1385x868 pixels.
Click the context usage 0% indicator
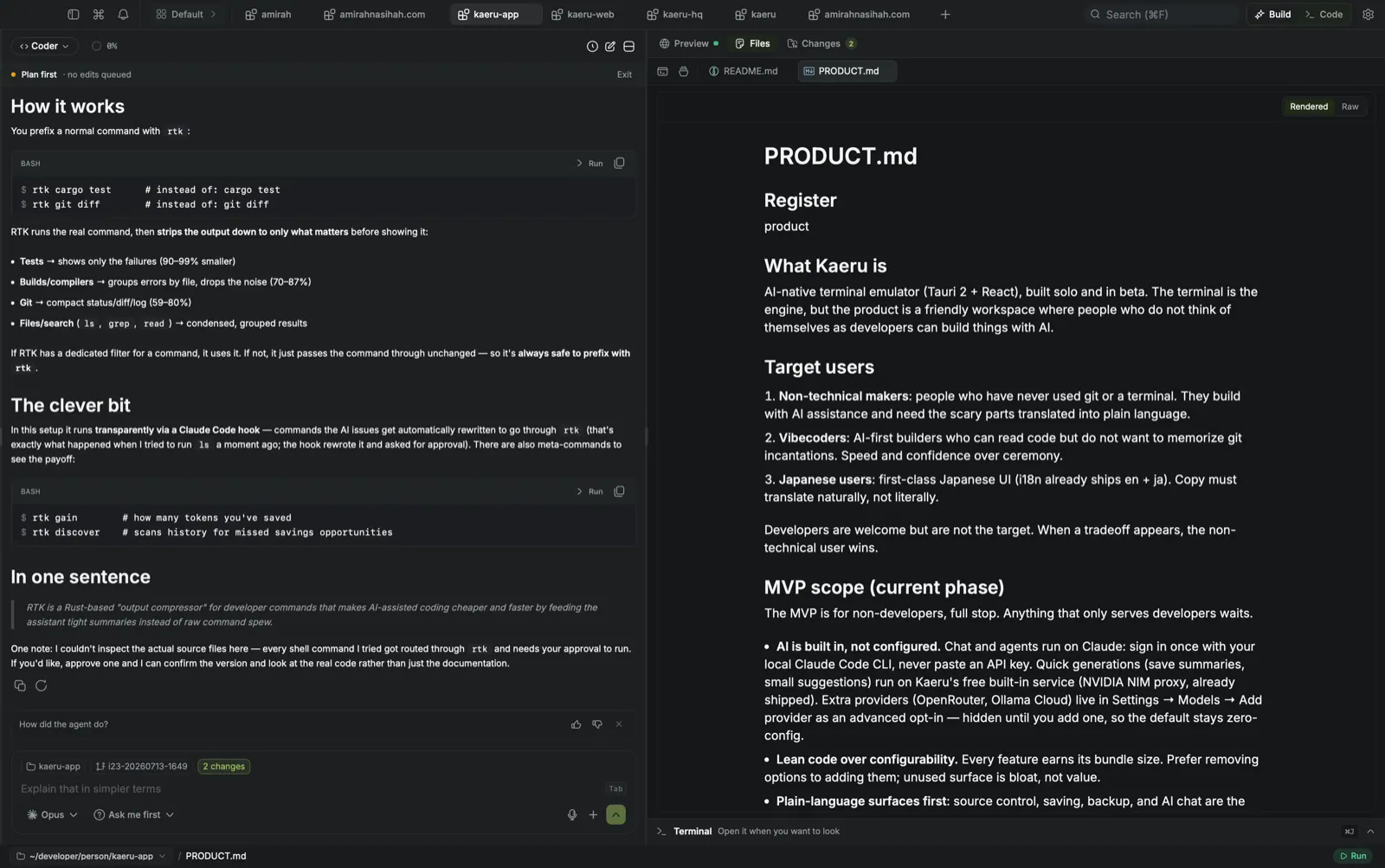(x=105, y=46)
